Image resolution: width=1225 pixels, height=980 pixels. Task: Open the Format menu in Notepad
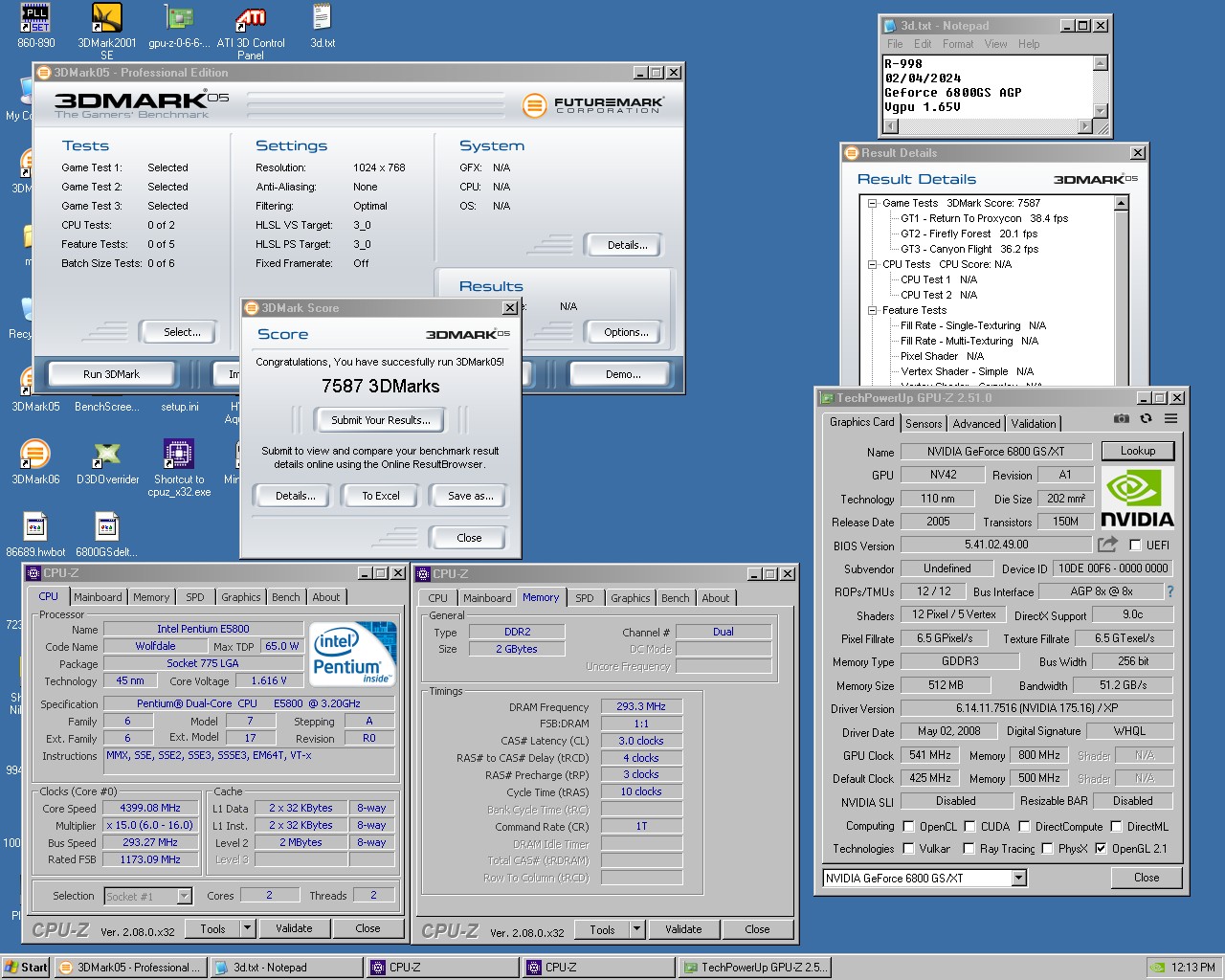(x=957, y=44)
